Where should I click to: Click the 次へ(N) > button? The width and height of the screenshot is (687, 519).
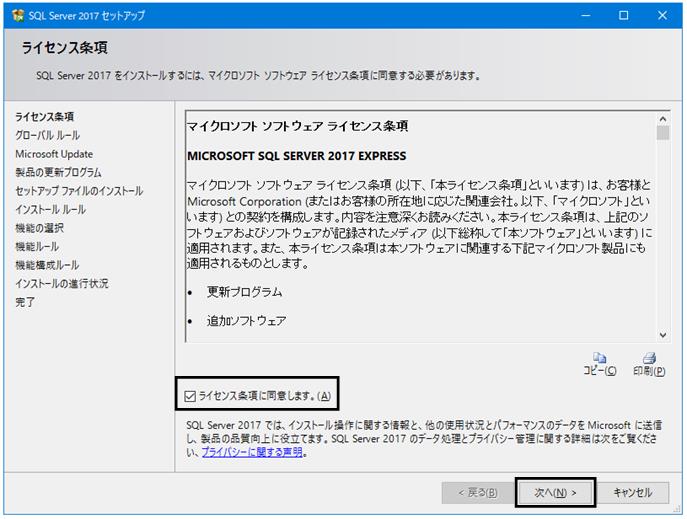coord(555,493)
